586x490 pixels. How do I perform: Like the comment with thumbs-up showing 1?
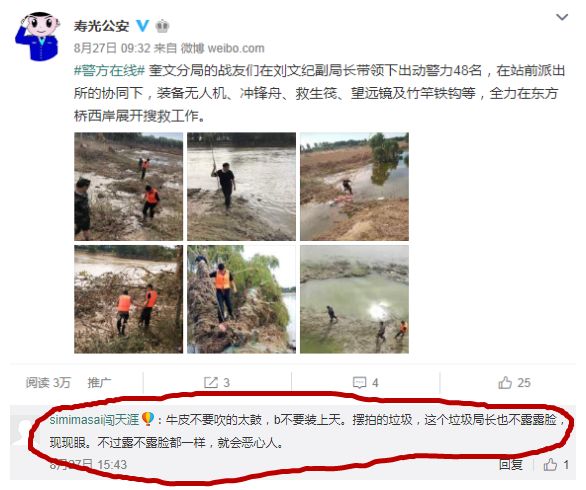coord(556,465)
